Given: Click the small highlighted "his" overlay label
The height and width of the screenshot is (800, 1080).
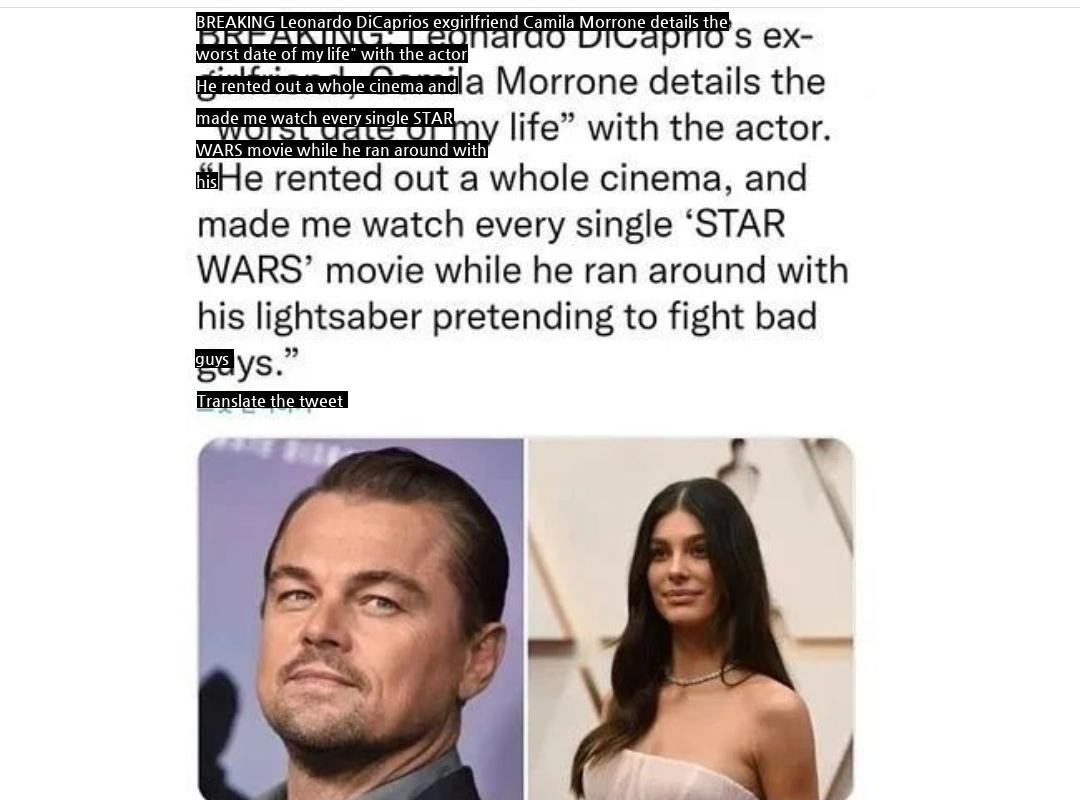Looking at the screenshot, I should [x=207, y=181].
